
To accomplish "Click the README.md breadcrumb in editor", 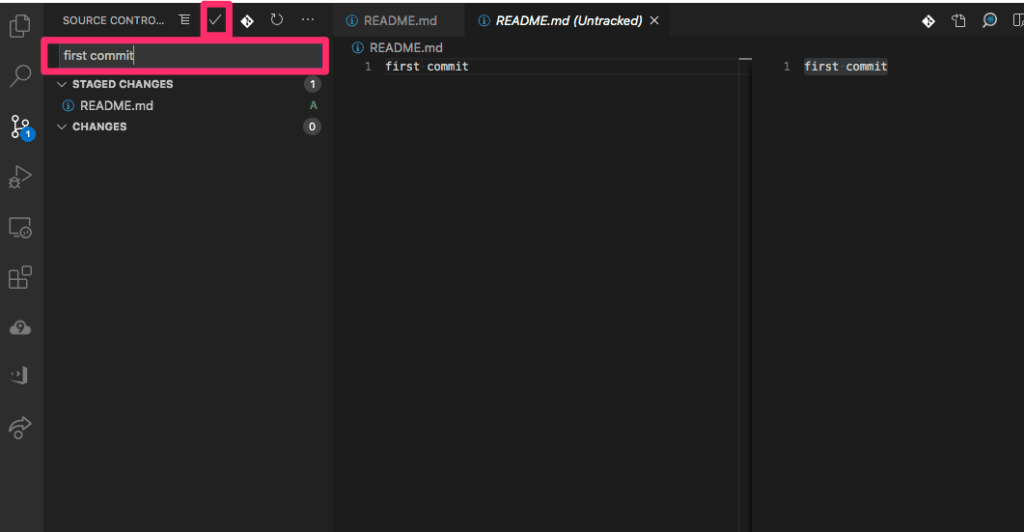I will click(406, 48).
